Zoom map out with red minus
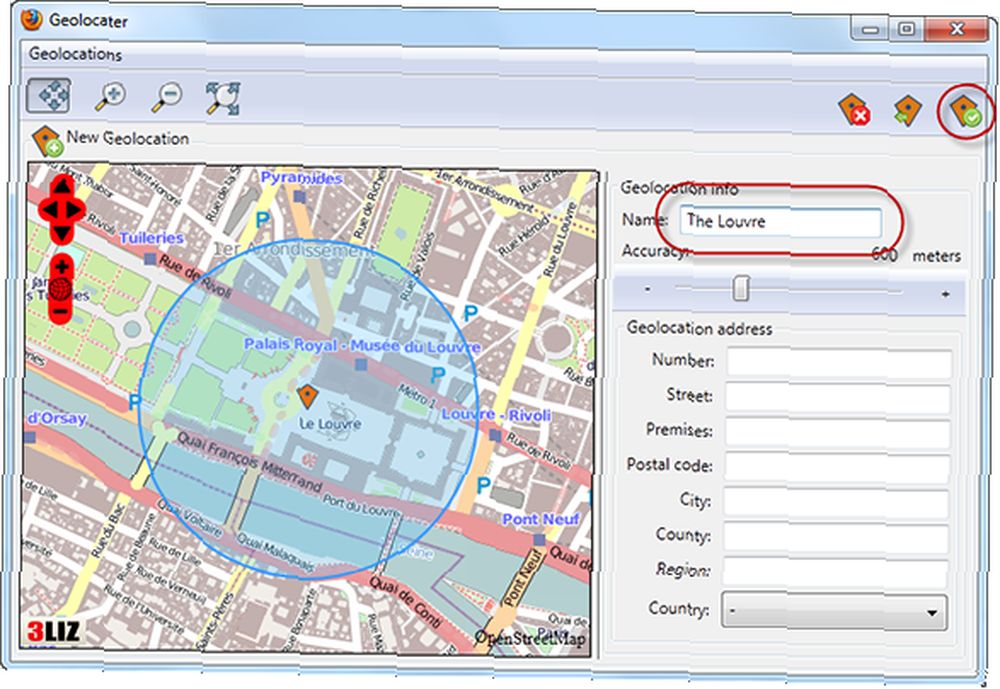 [x=61, y=311]
